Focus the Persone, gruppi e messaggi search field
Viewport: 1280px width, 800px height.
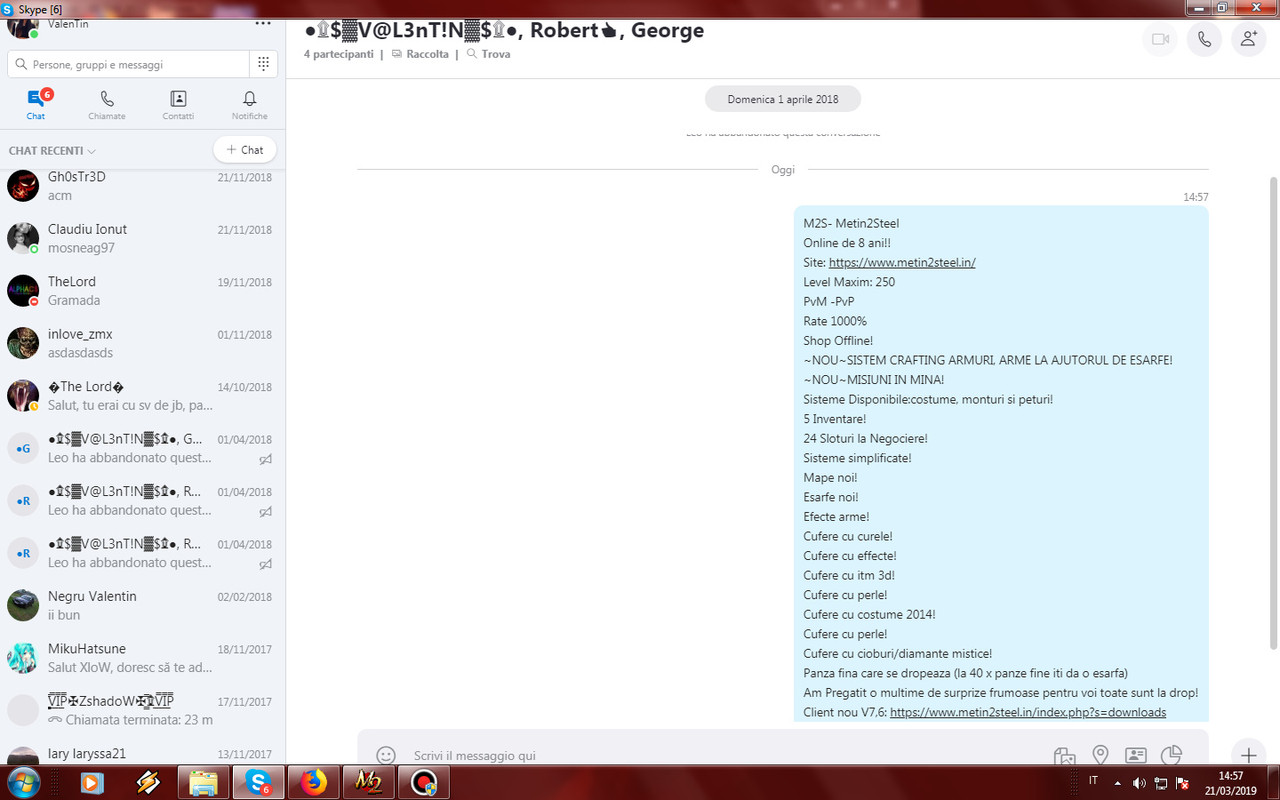(128, 64)
